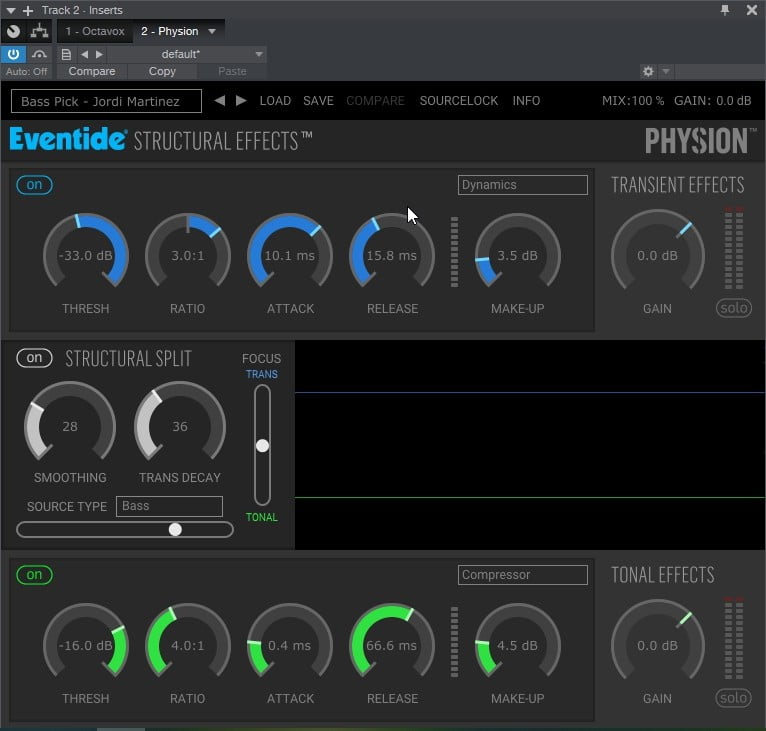Viewport: 766px width, 731px height.
Task: Click the FOCUS vertical slider handle
Action: pos(262,446)
